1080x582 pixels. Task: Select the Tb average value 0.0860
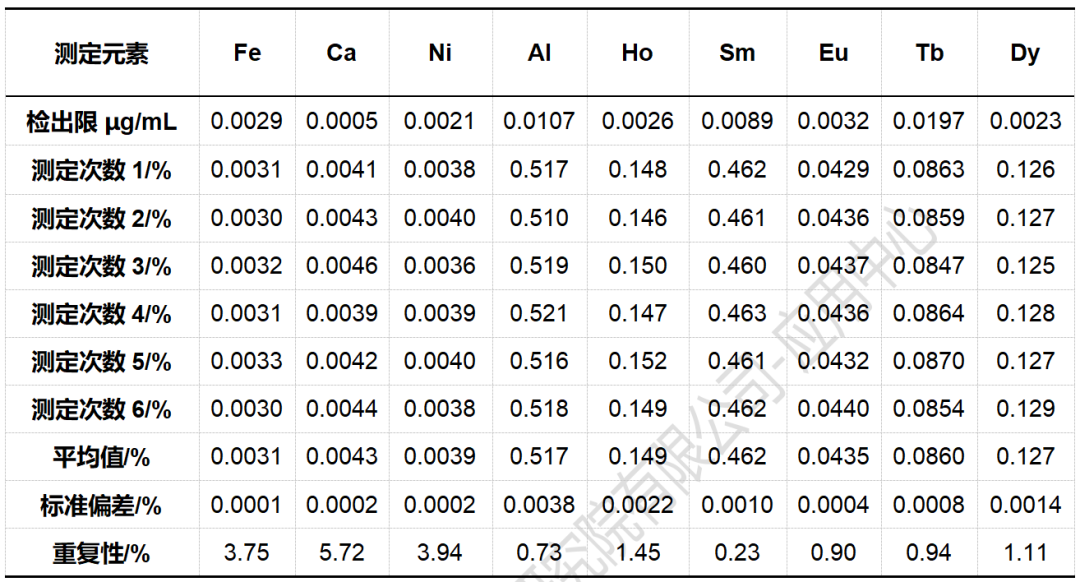pos(929,457)
